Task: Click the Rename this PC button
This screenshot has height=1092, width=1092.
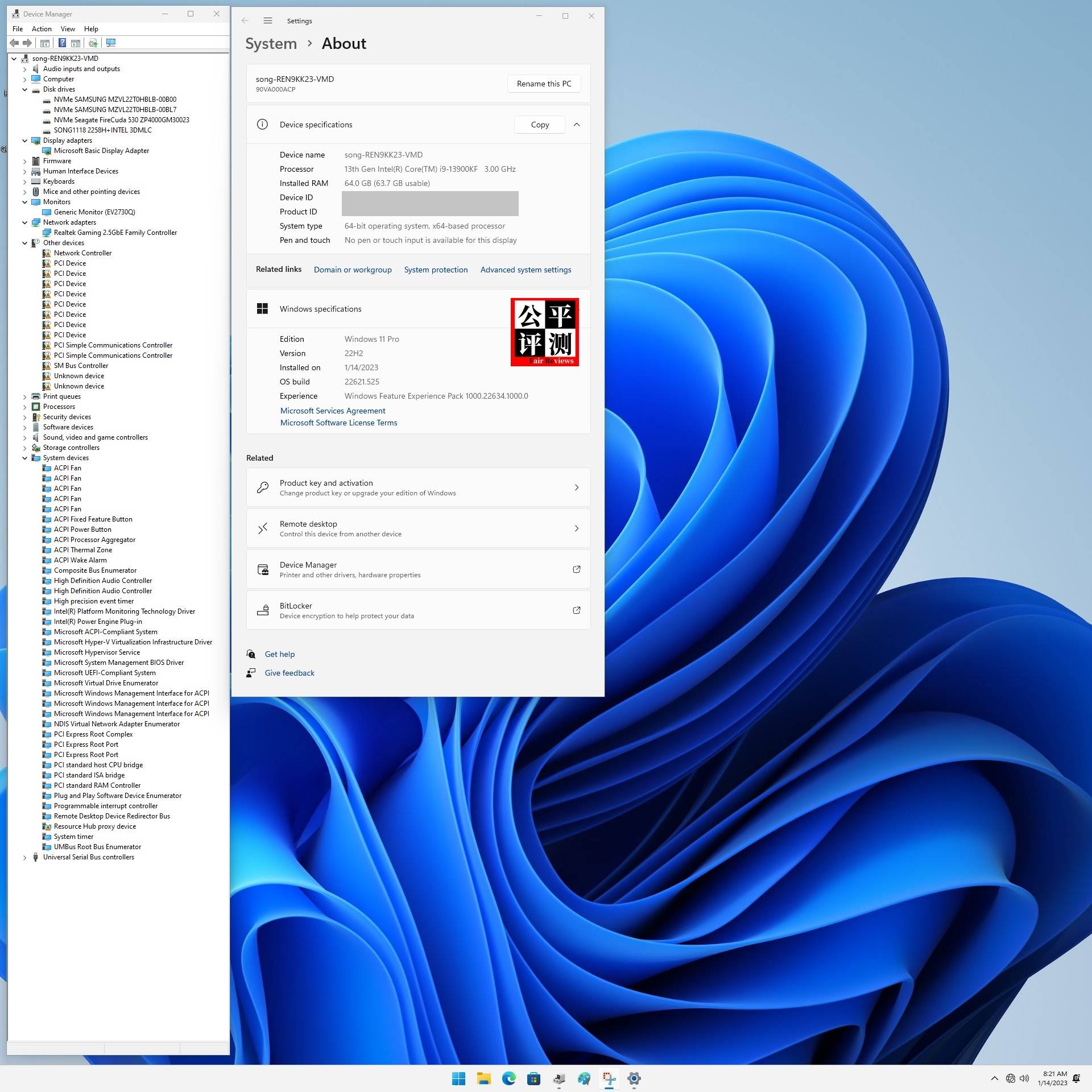Action: [x=543, y=84]
